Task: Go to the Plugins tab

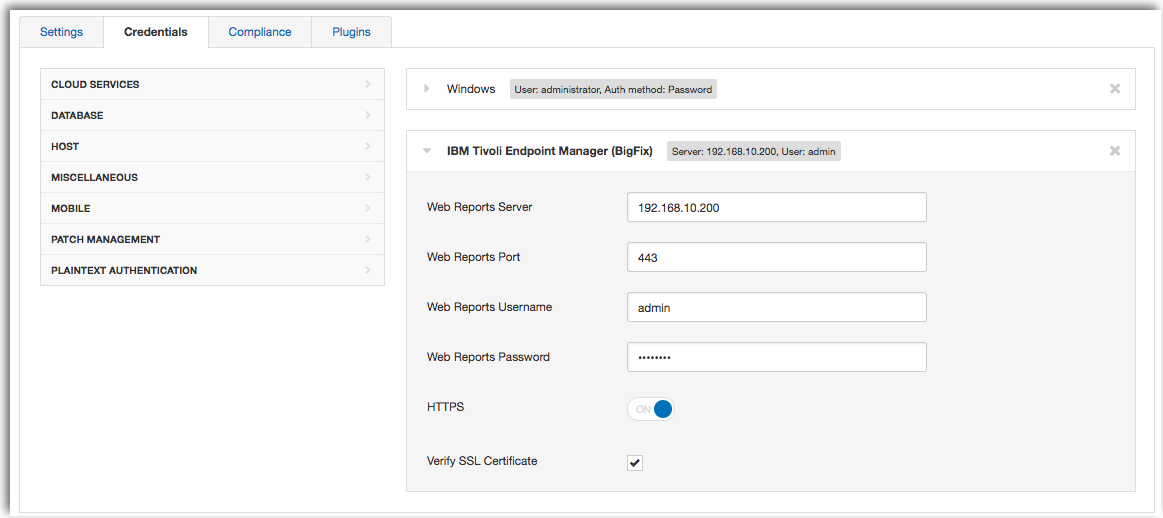Action: coord(351,32)
